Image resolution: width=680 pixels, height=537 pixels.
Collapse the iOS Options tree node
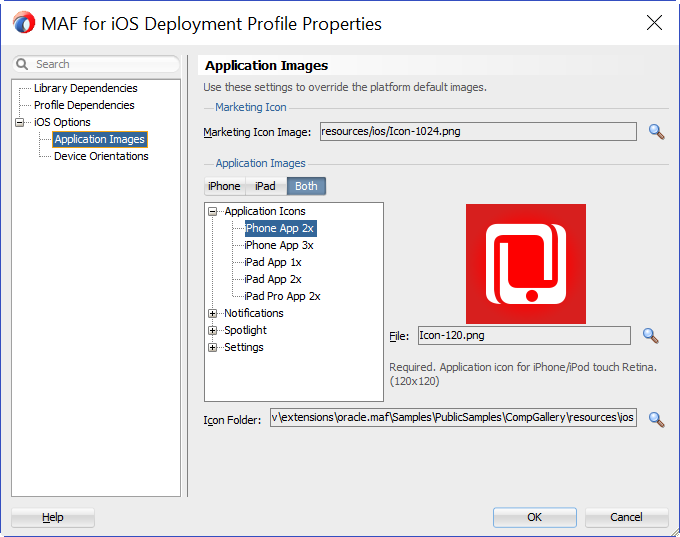tap(20, 122)
